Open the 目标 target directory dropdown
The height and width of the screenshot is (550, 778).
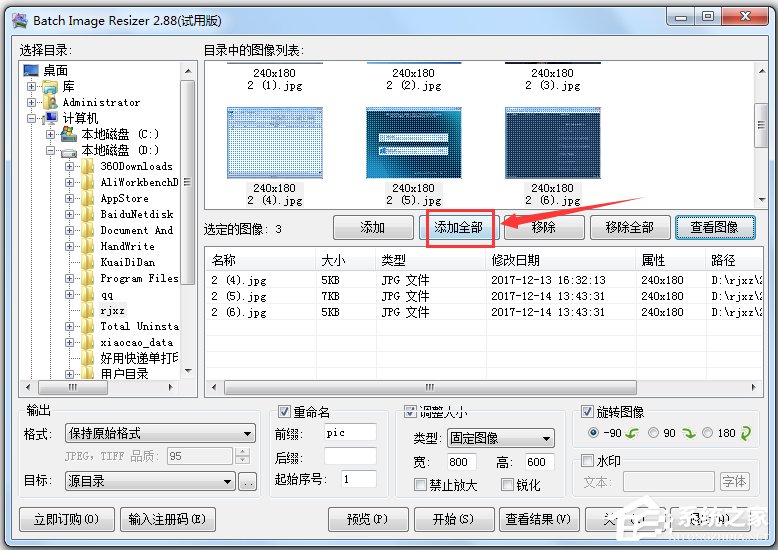(150, 481)
